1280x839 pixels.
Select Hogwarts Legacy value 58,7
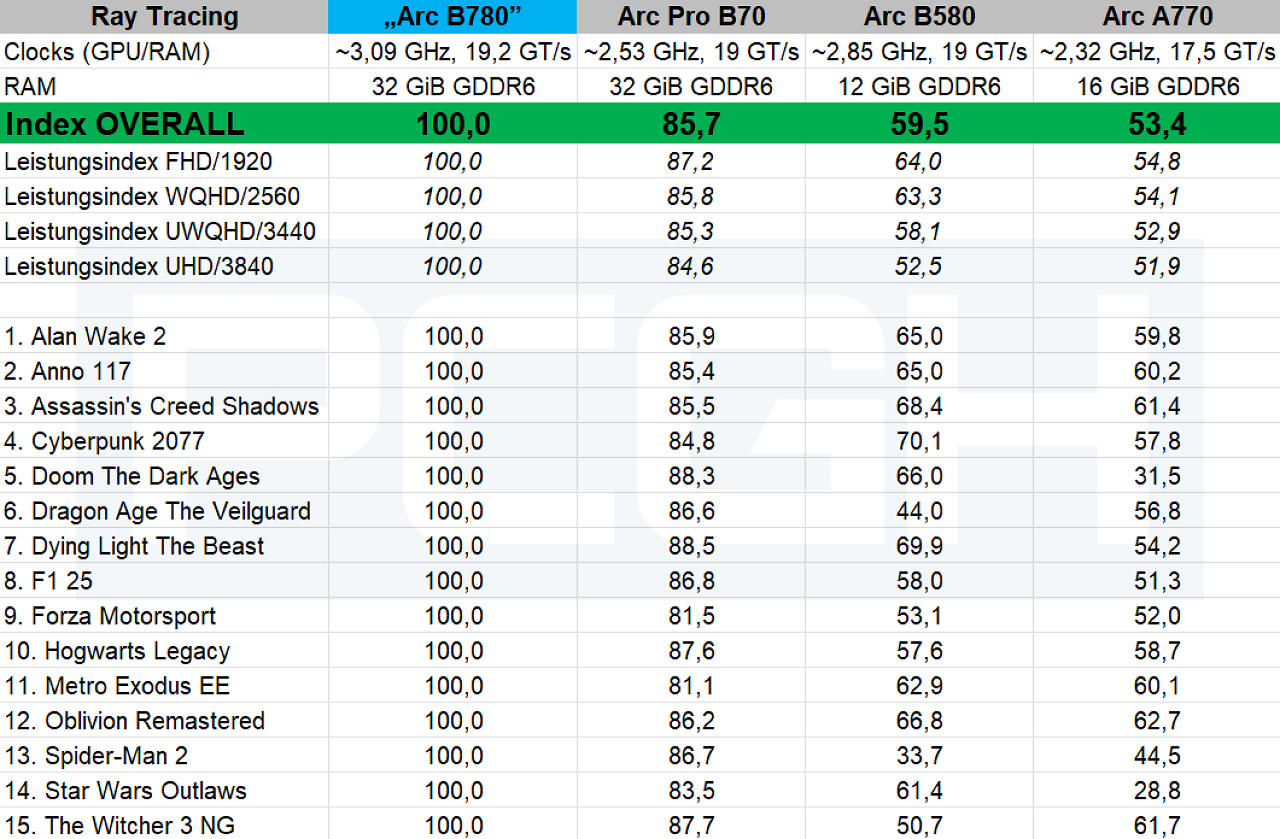pos(1157,651)
